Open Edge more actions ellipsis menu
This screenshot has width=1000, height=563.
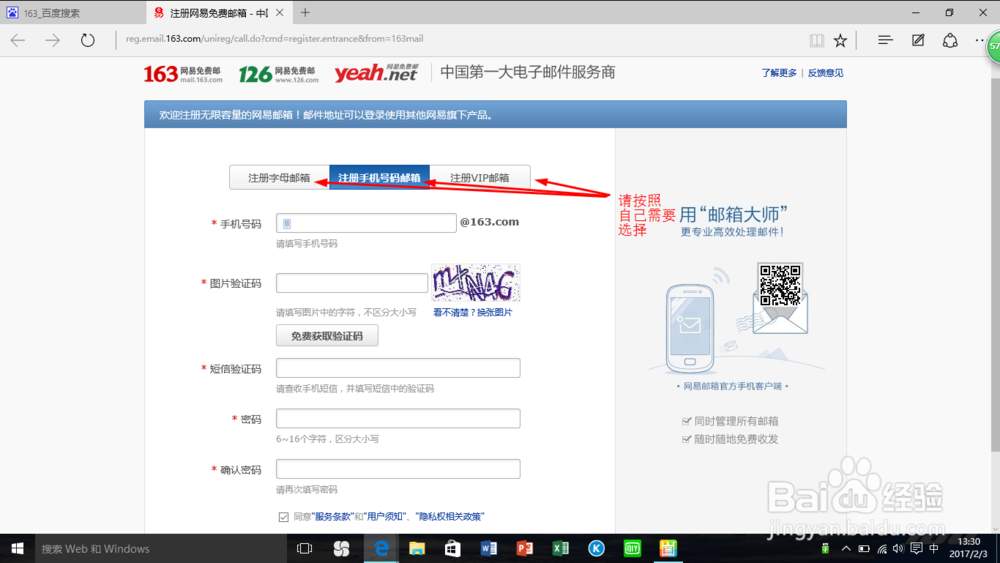[980, 40]
